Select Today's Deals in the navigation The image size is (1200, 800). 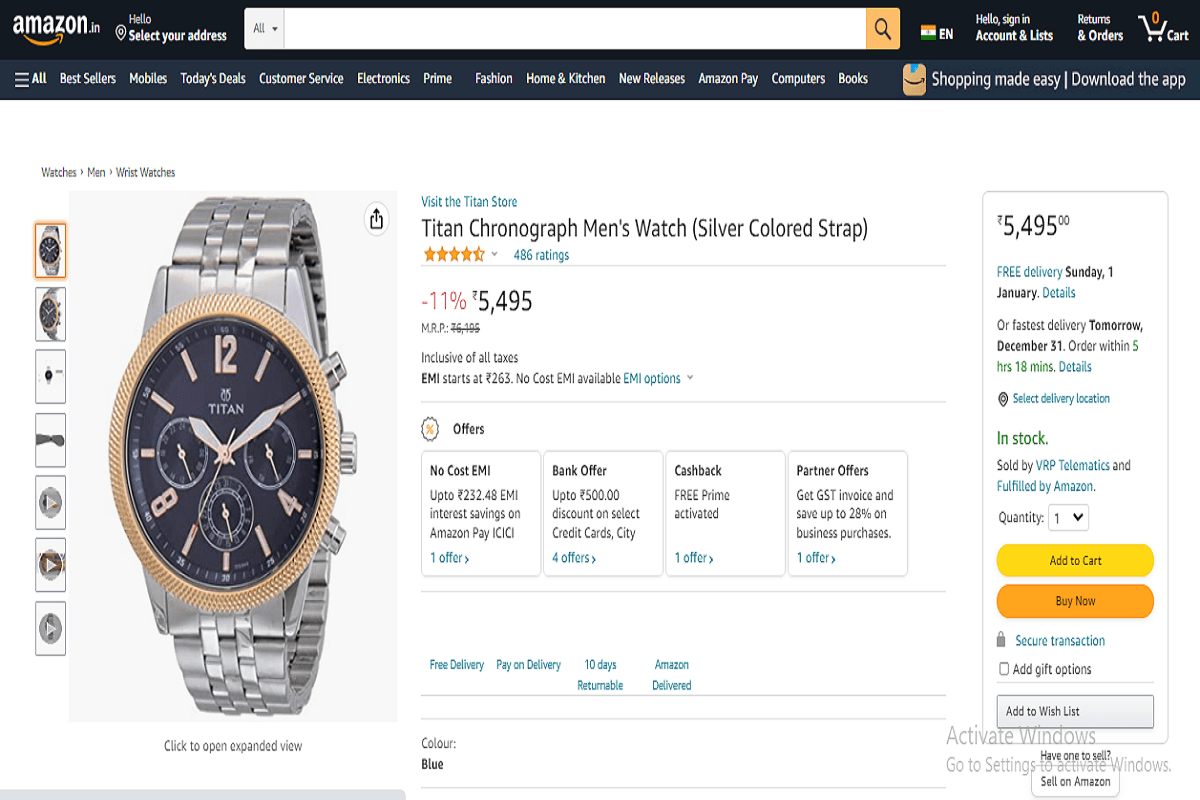[x=212, y=78]
